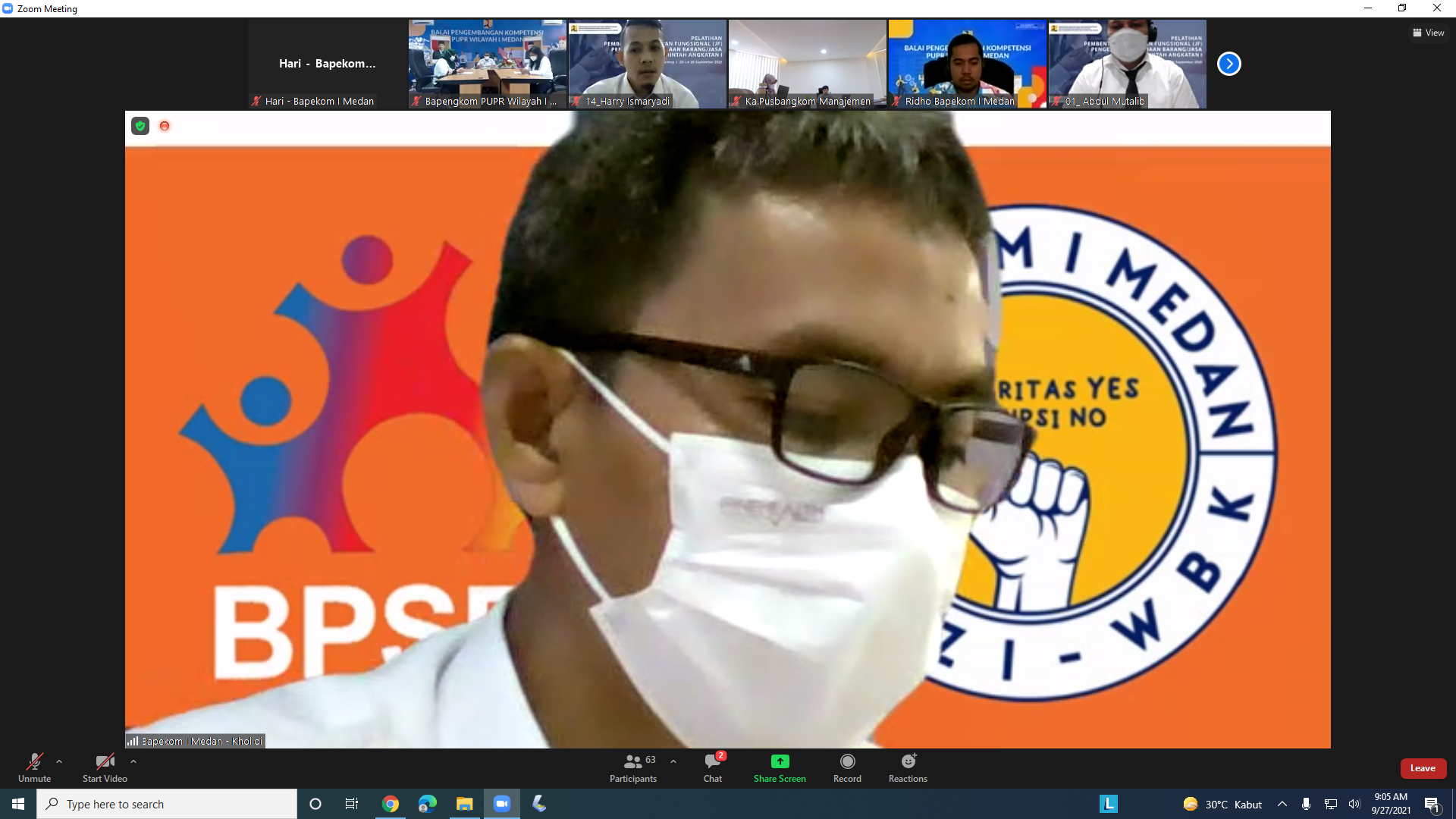The width and height of the screenshot is (1456, 819).
Task: Click speaker name label Bapekom Medan - Kholidi
Action: [x=196, y=741]
